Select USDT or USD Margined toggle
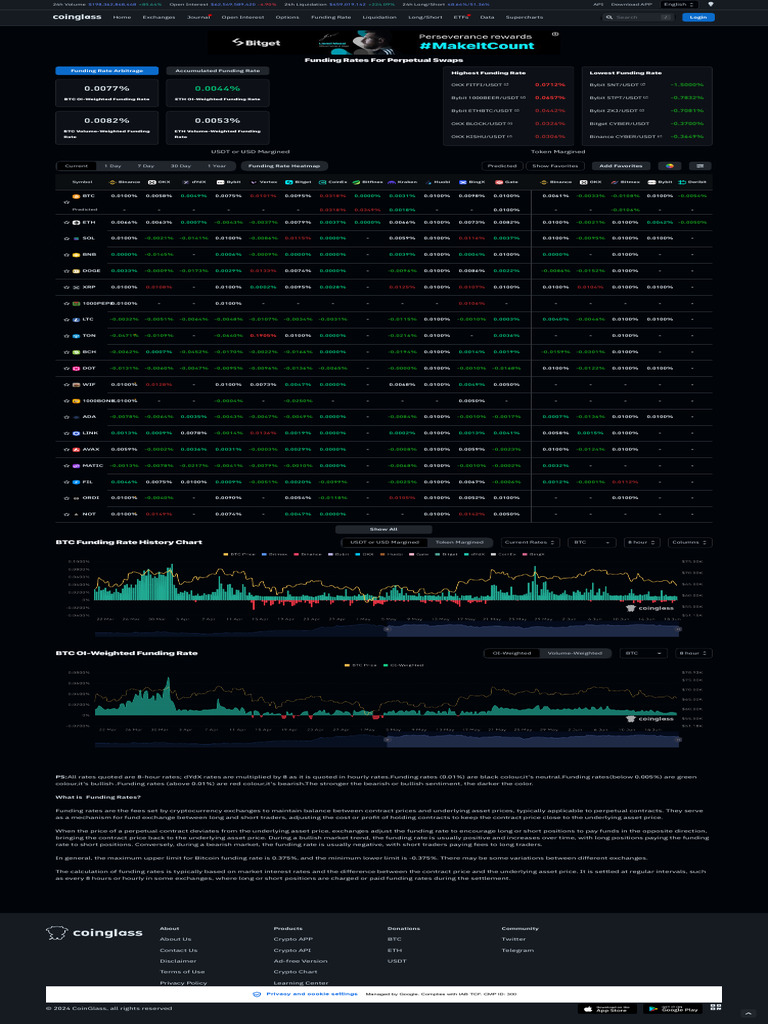The width and height of the screenshot is (768, 1024). [384, 542]
